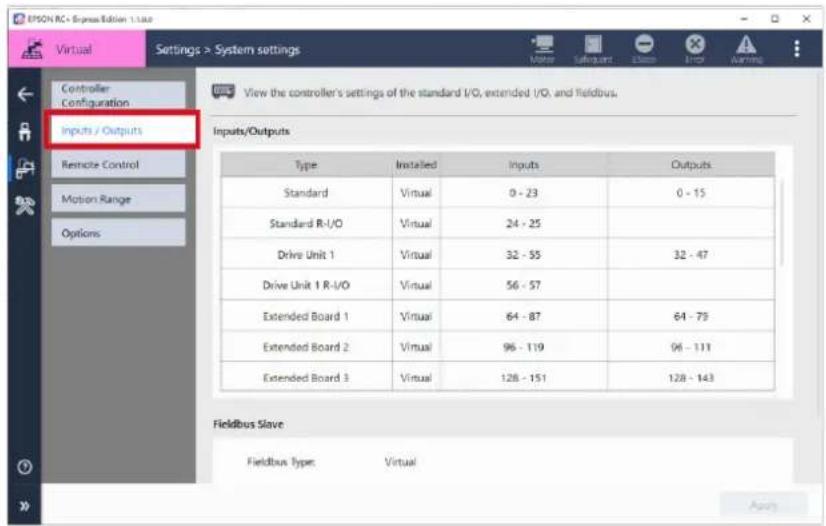Click the Type column header
This screenshot has height=526, width=826.
tap(306, 165)
